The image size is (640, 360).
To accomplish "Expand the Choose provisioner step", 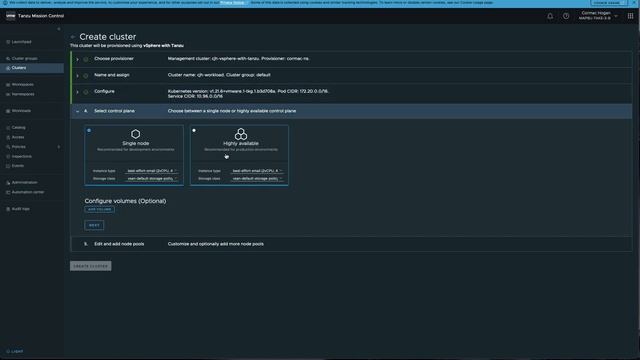I will coord(78,59).
